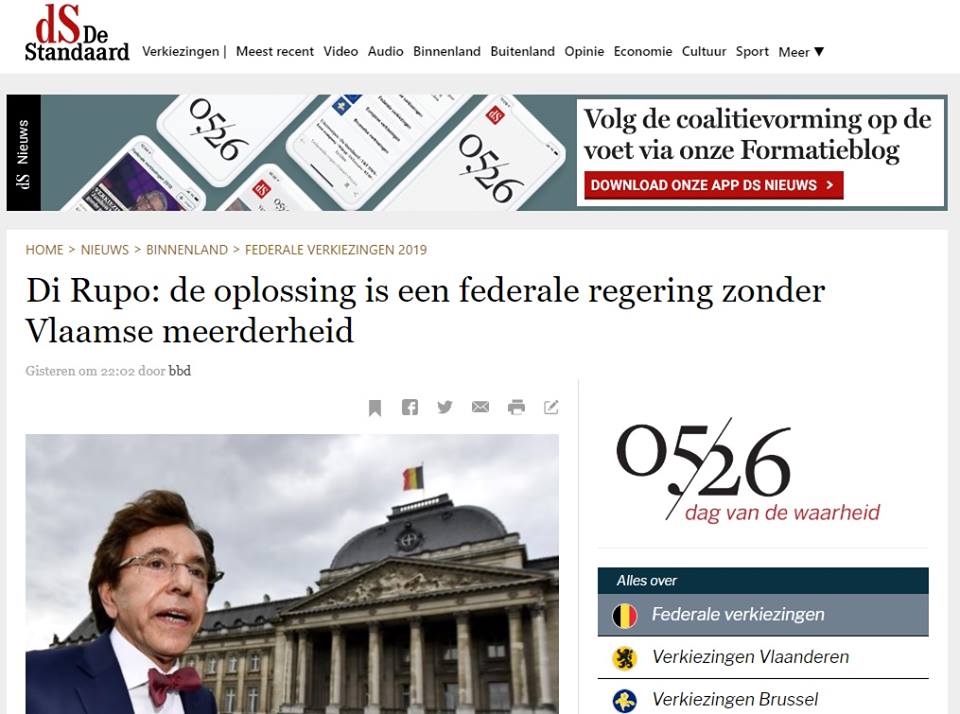The width and height of the screenshot is (960, 714).
Task: Email the article using the envelope icon
Action: (481, 407)
